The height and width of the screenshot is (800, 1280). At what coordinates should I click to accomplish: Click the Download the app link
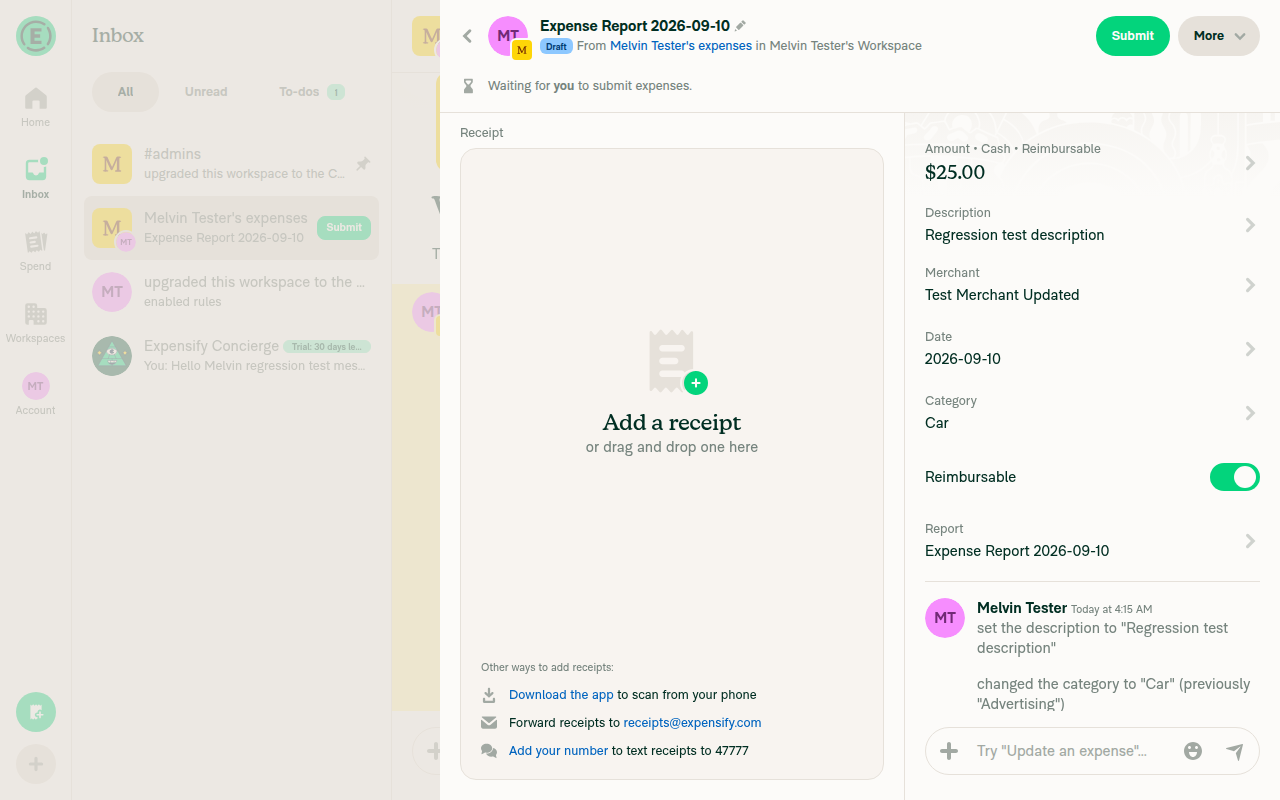tap(561, 695)
